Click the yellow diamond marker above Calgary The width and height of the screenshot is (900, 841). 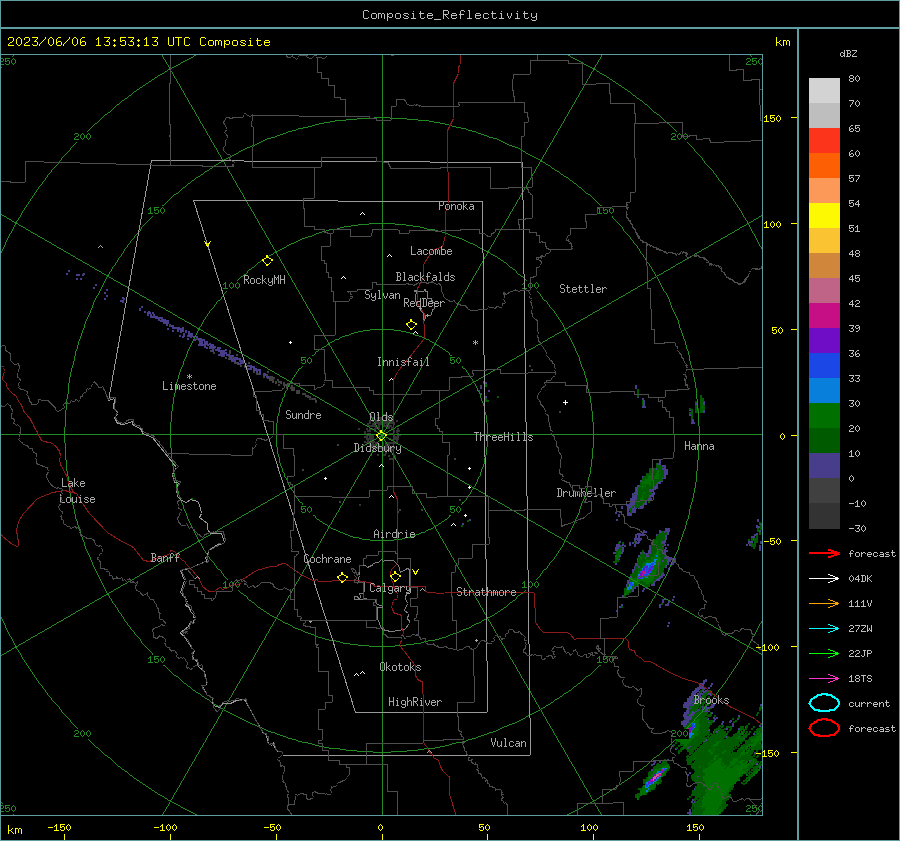pyautogui.click(x=395, y=576)
